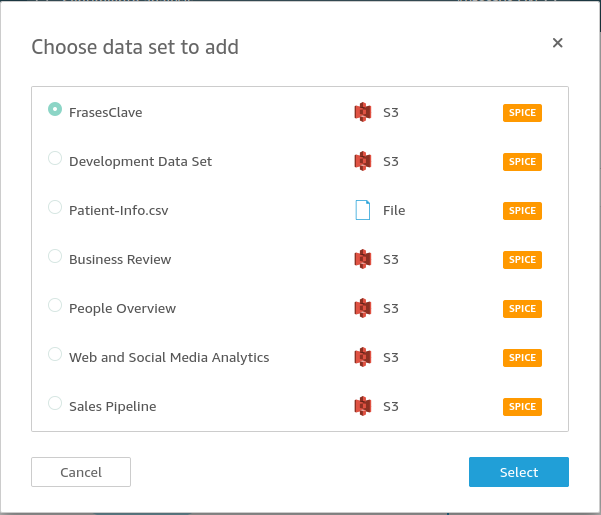Click the S3 icon for People Overview
Screen dimensions: 601x515
[362, 309]
